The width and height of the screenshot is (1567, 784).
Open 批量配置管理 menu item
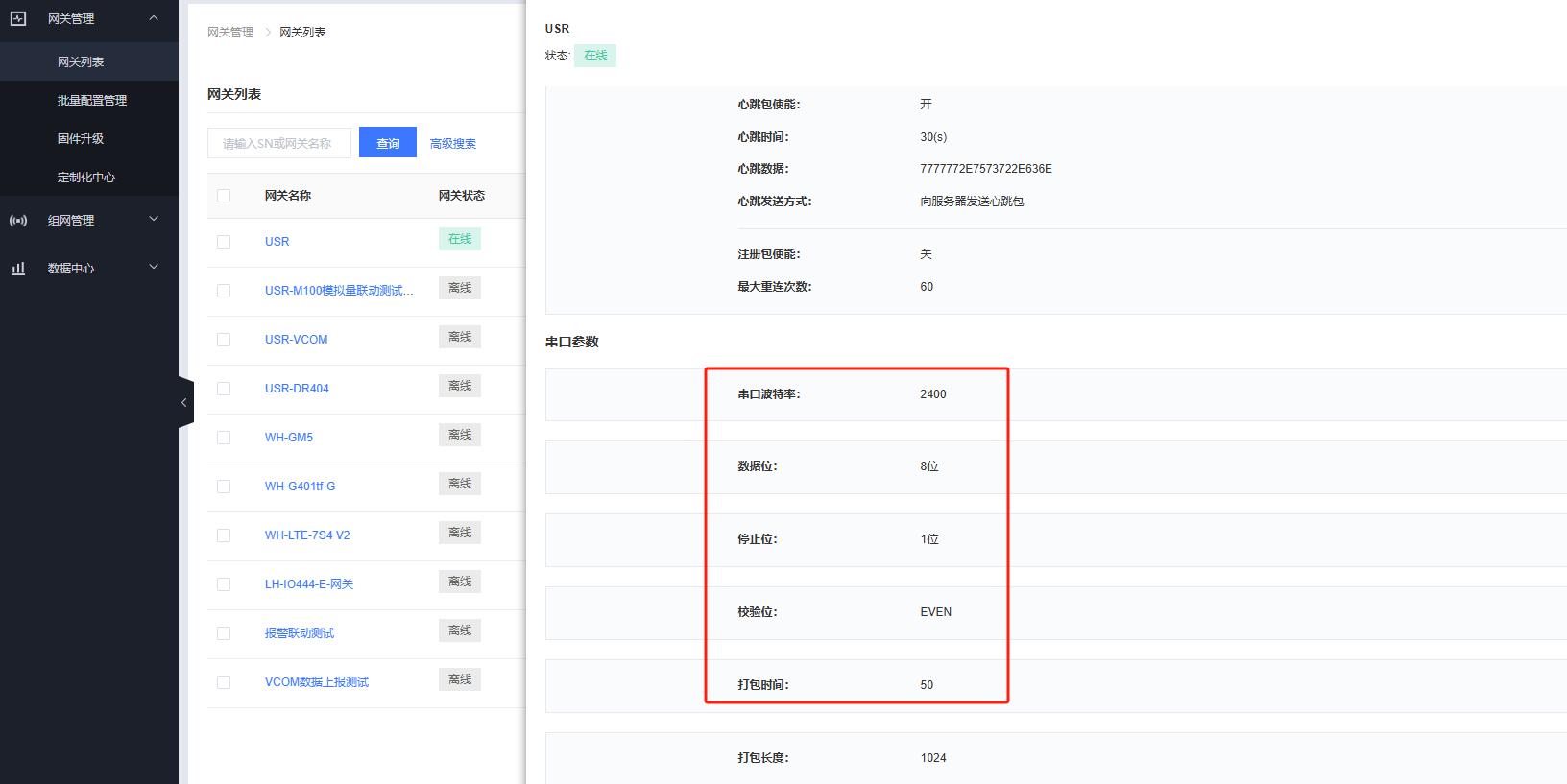coord(92,101)
